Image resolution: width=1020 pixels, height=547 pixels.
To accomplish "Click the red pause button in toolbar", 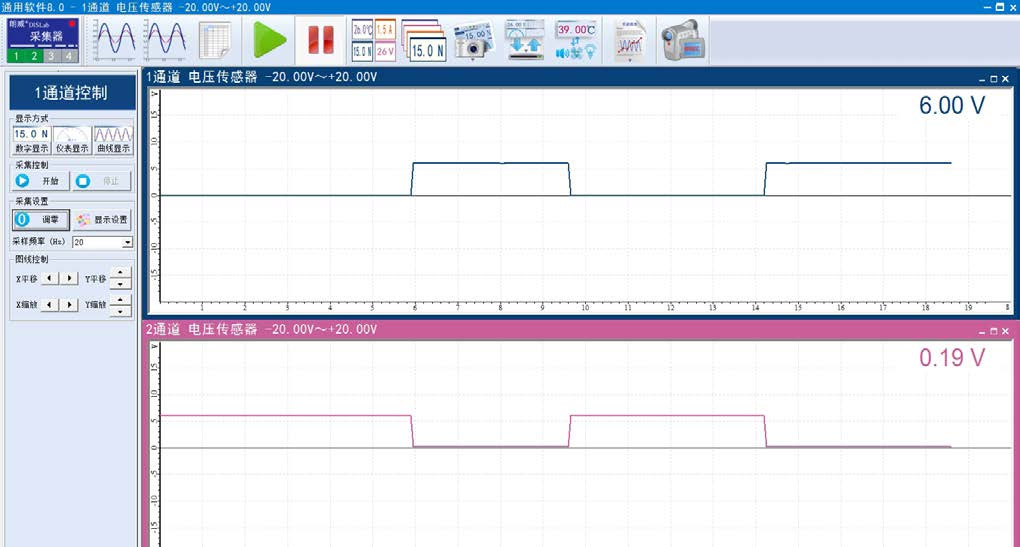I will pyautogui.click(x=321, y=40).
